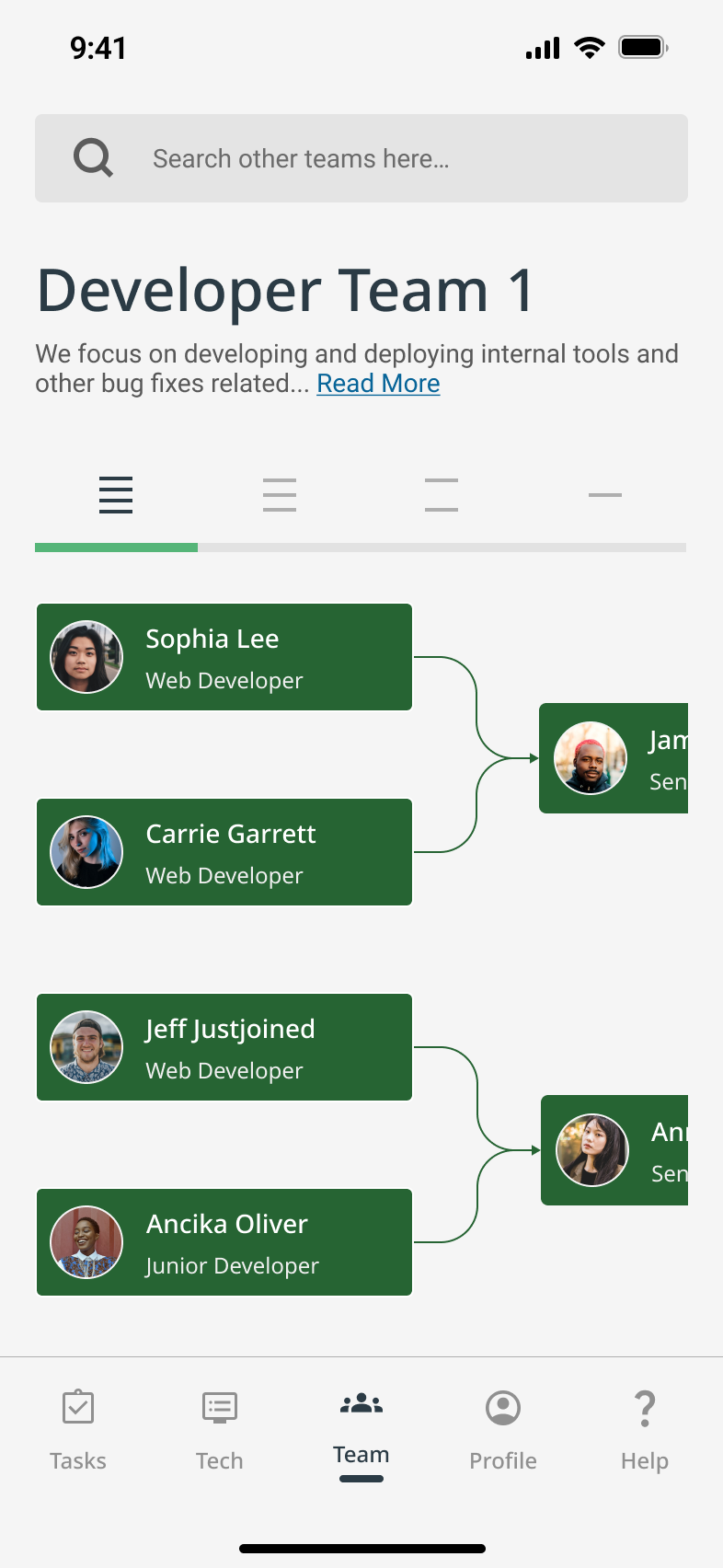Tap the Help question mark icon

645,1408
